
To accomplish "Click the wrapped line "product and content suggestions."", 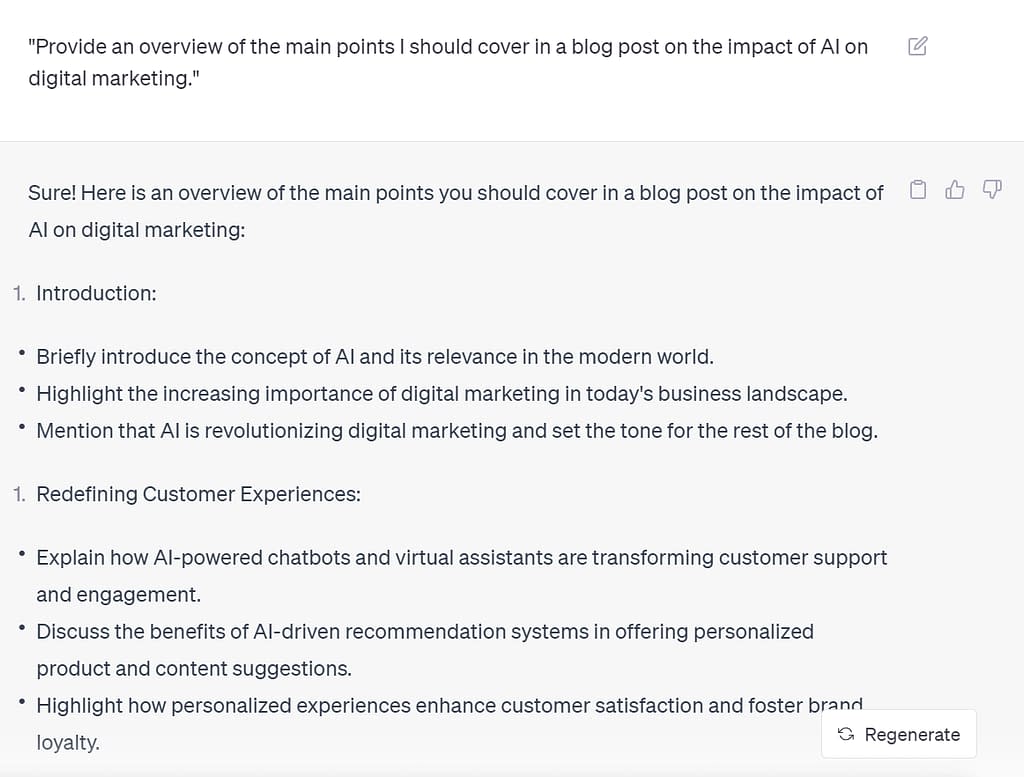I will pos(193,669).
